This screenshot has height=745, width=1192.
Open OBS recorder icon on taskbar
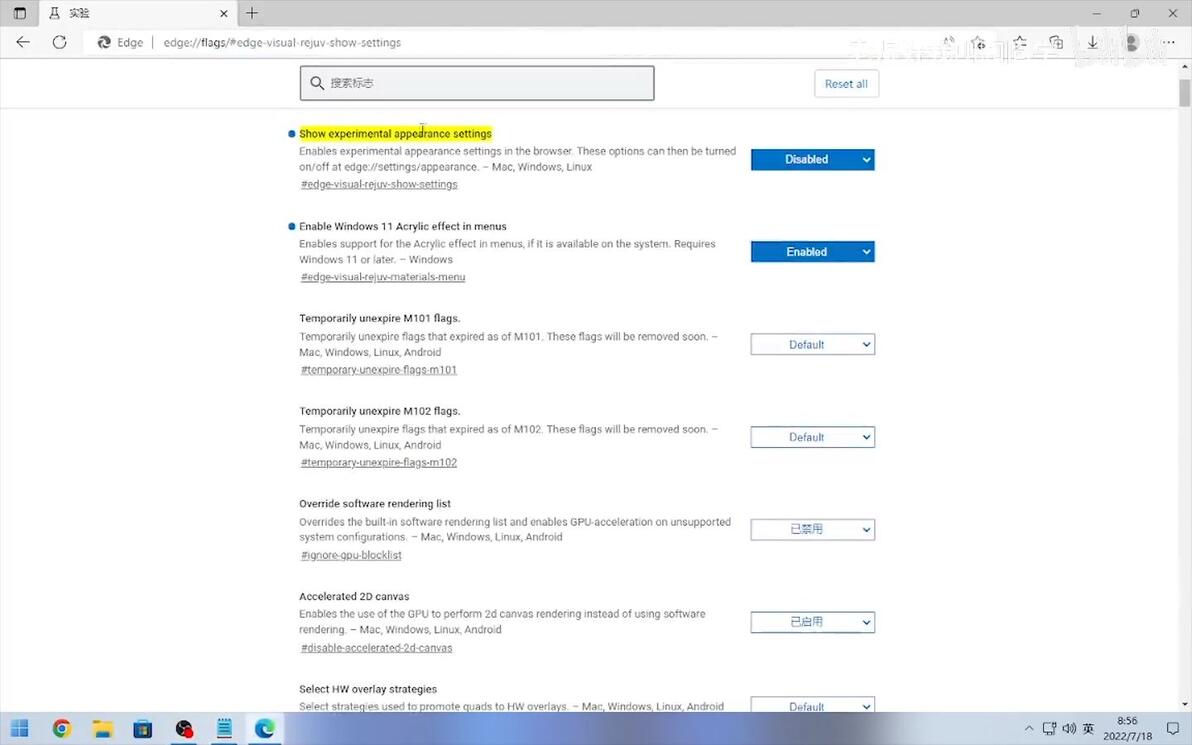184,728
